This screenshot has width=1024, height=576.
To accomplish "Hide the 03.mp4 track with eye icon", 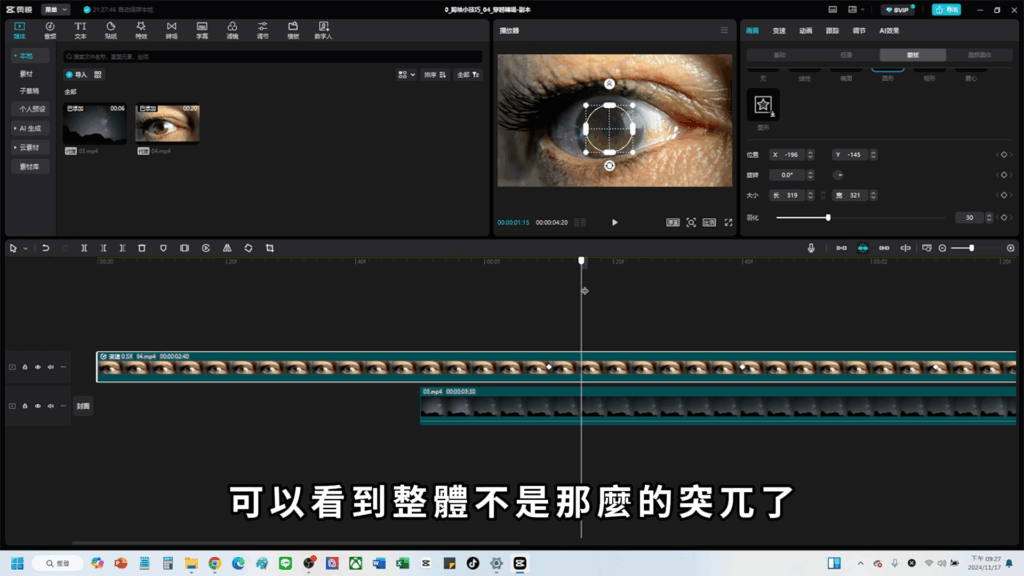I will pos(38,406).
